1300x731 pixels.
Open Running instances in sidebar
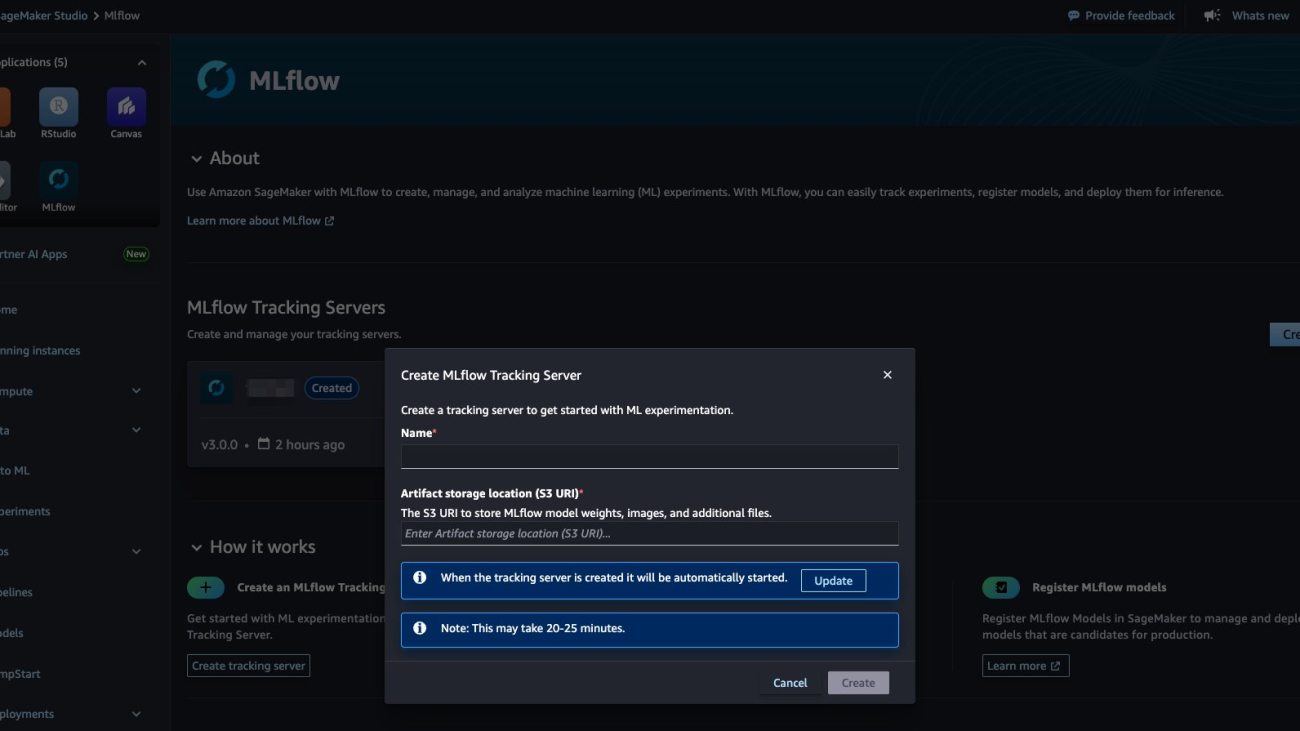coord(40,351)
